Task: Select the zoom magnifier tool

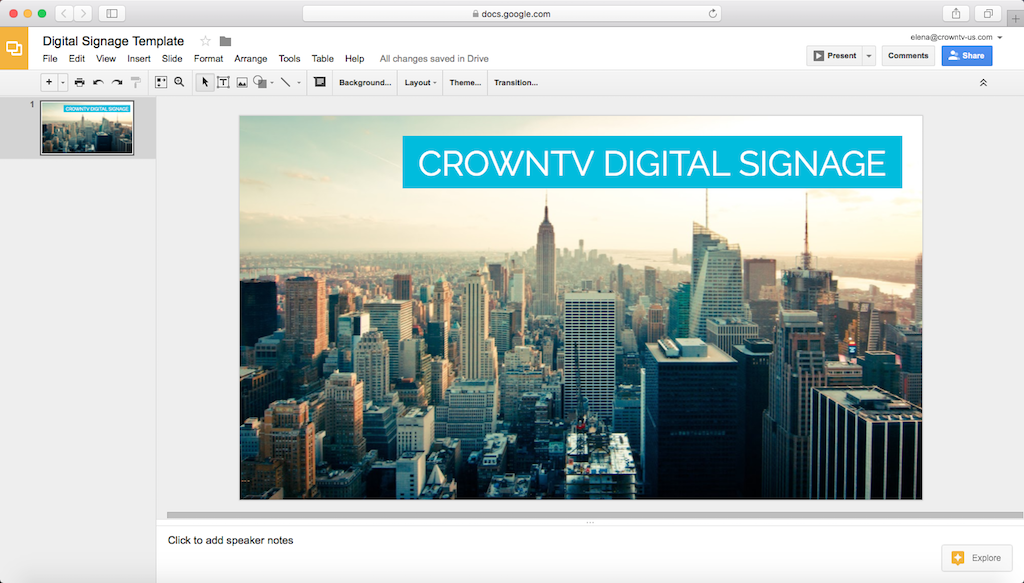Action: [179, 82]
